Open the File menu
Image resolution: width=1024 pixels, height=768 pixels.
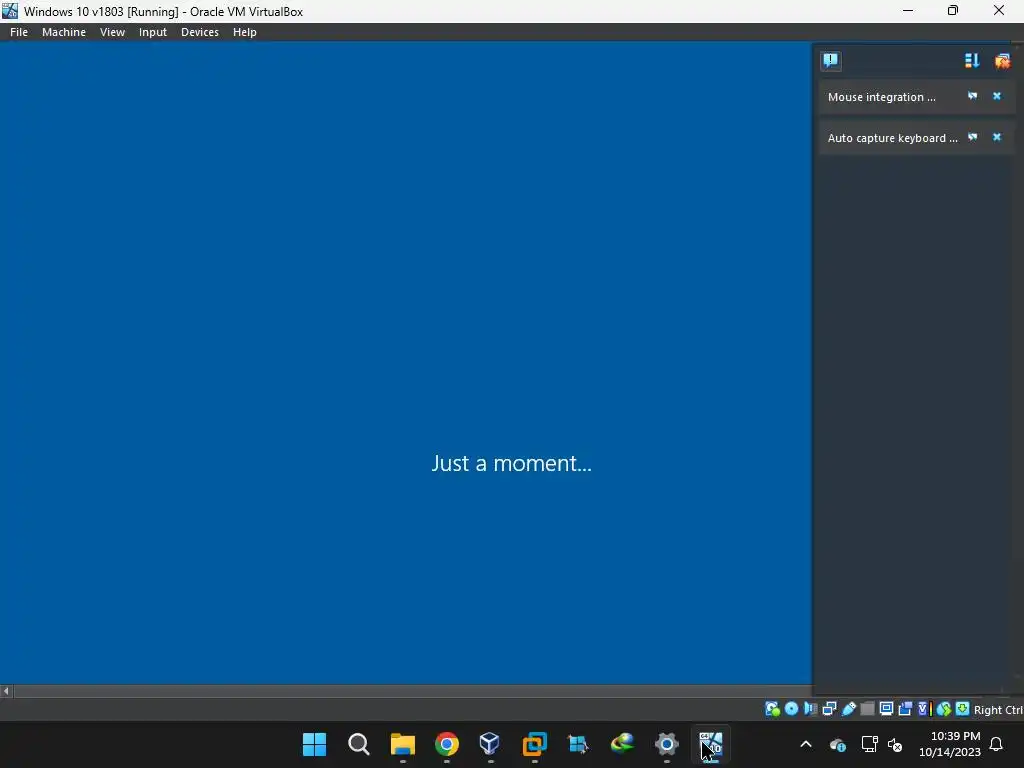coord(19,32)
